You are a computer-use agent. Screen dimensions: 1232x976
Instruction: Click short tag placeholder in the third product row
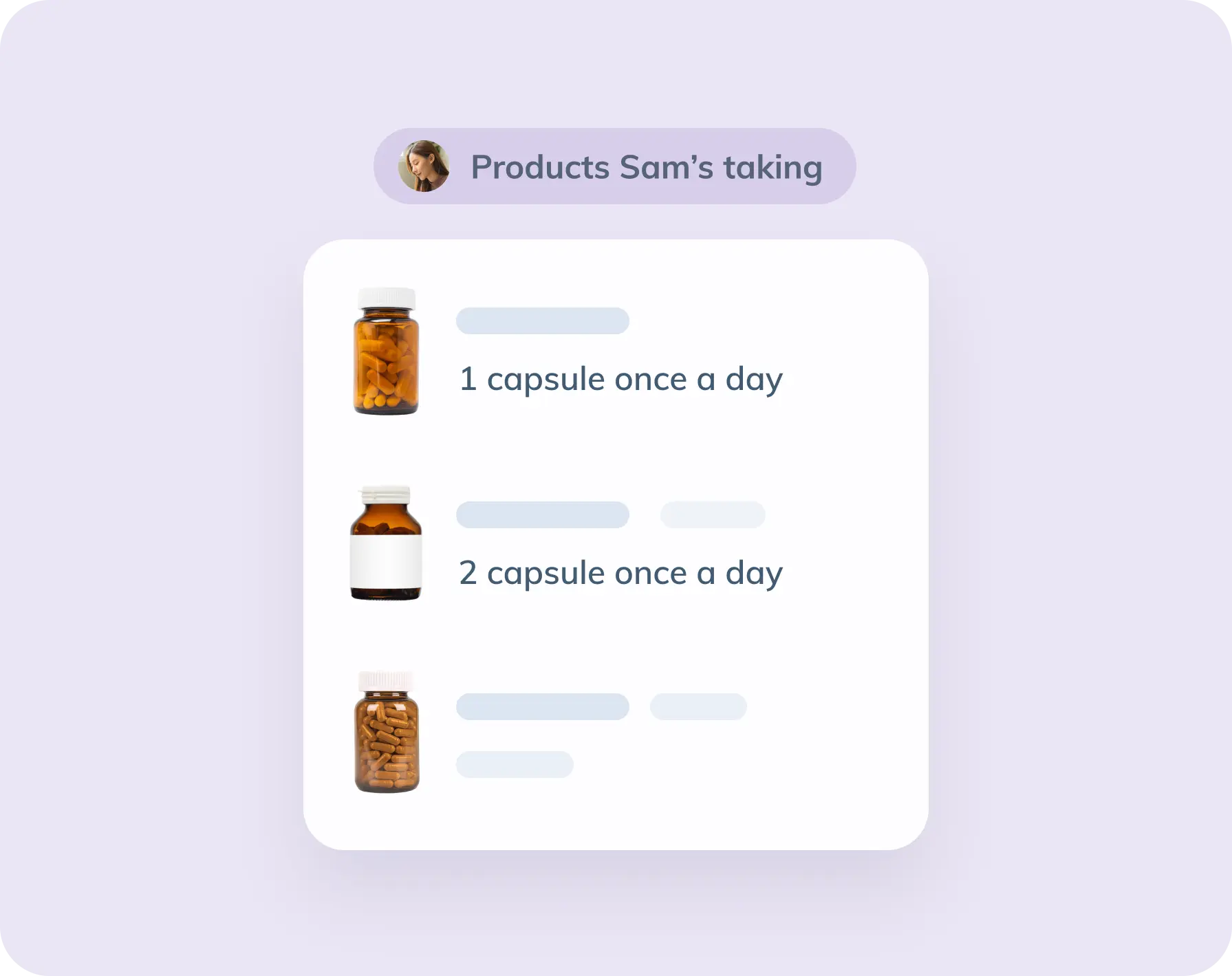(x=698, y=706)
